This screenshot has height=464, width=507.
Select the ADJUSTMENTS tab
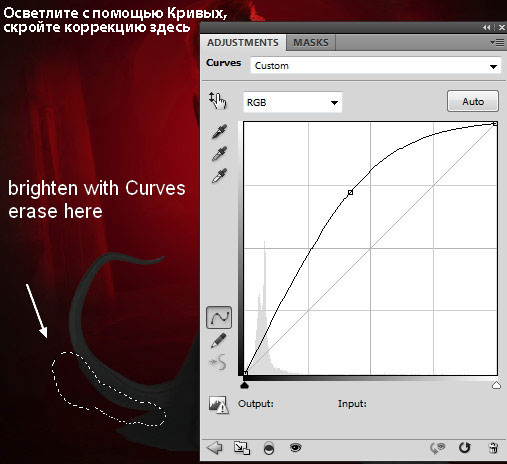[x=243, y=43]
